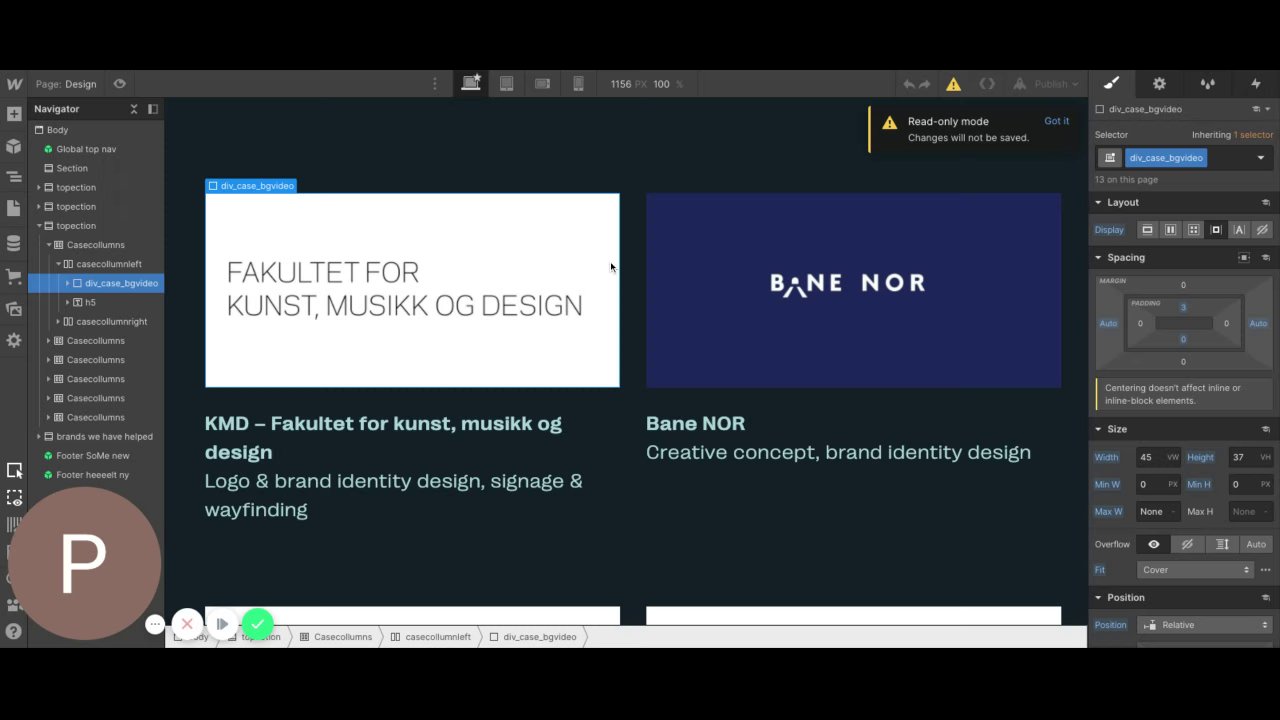Select brands we have helped section
The height and width of the screenshot is (720, 1280).
[104, 437]
